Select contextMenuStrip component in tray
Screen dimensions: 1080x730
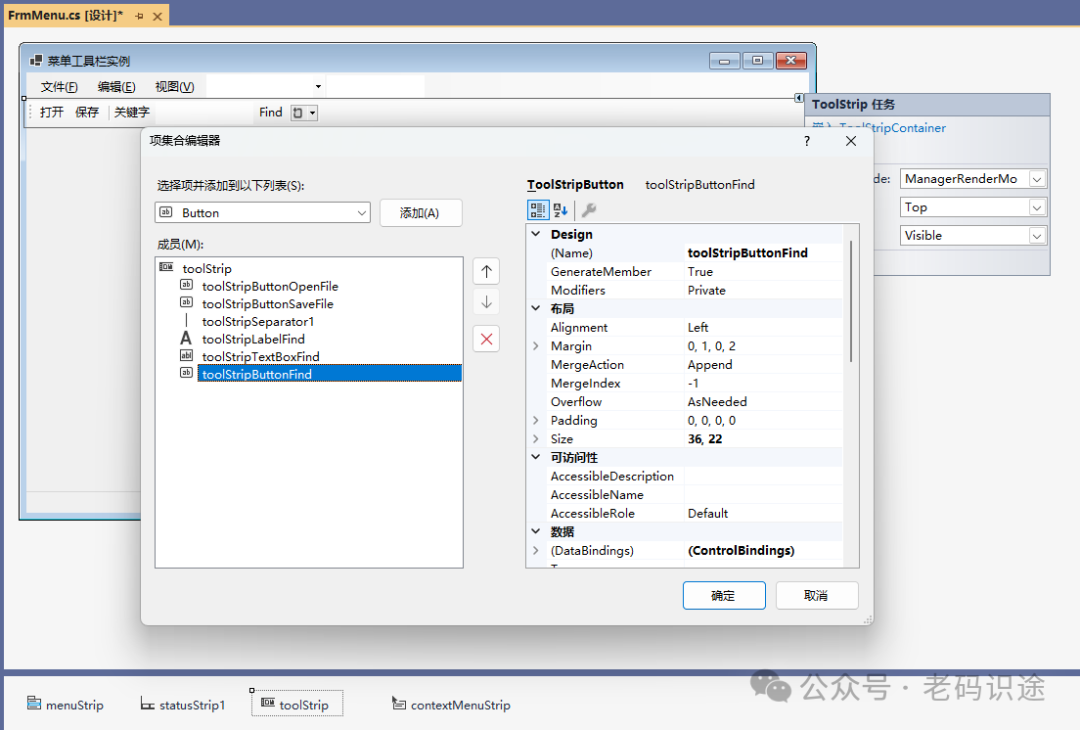[x=452, y=705]
